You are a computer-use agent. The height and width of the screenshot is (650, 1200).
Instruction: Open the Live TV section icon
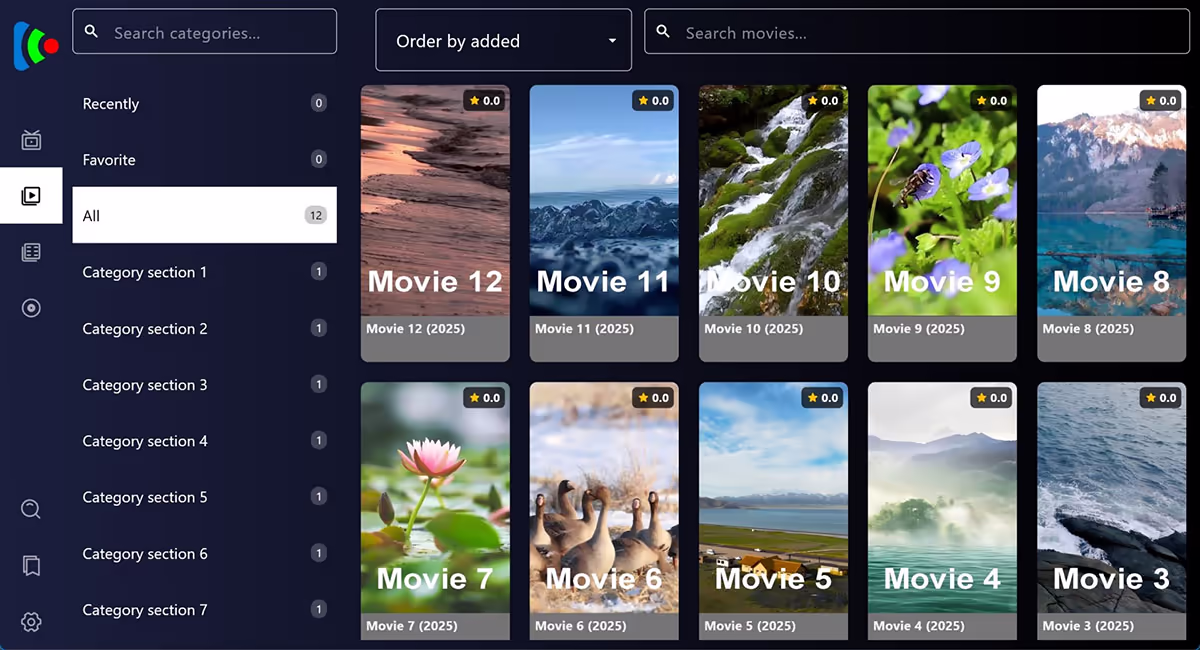click(31, 139)
